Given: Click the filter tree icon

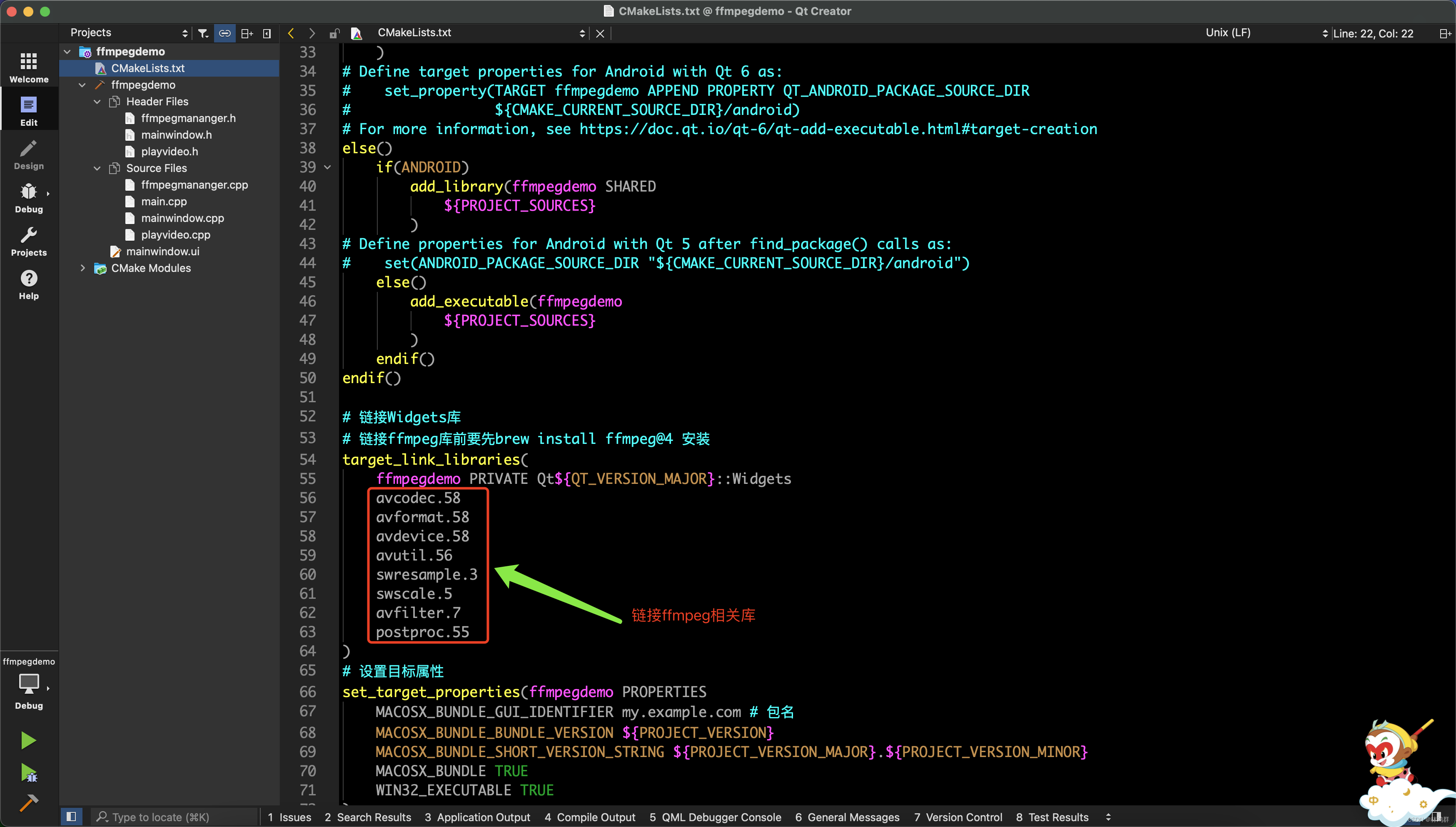Looking at the screenshot, I should coord(203,33).
